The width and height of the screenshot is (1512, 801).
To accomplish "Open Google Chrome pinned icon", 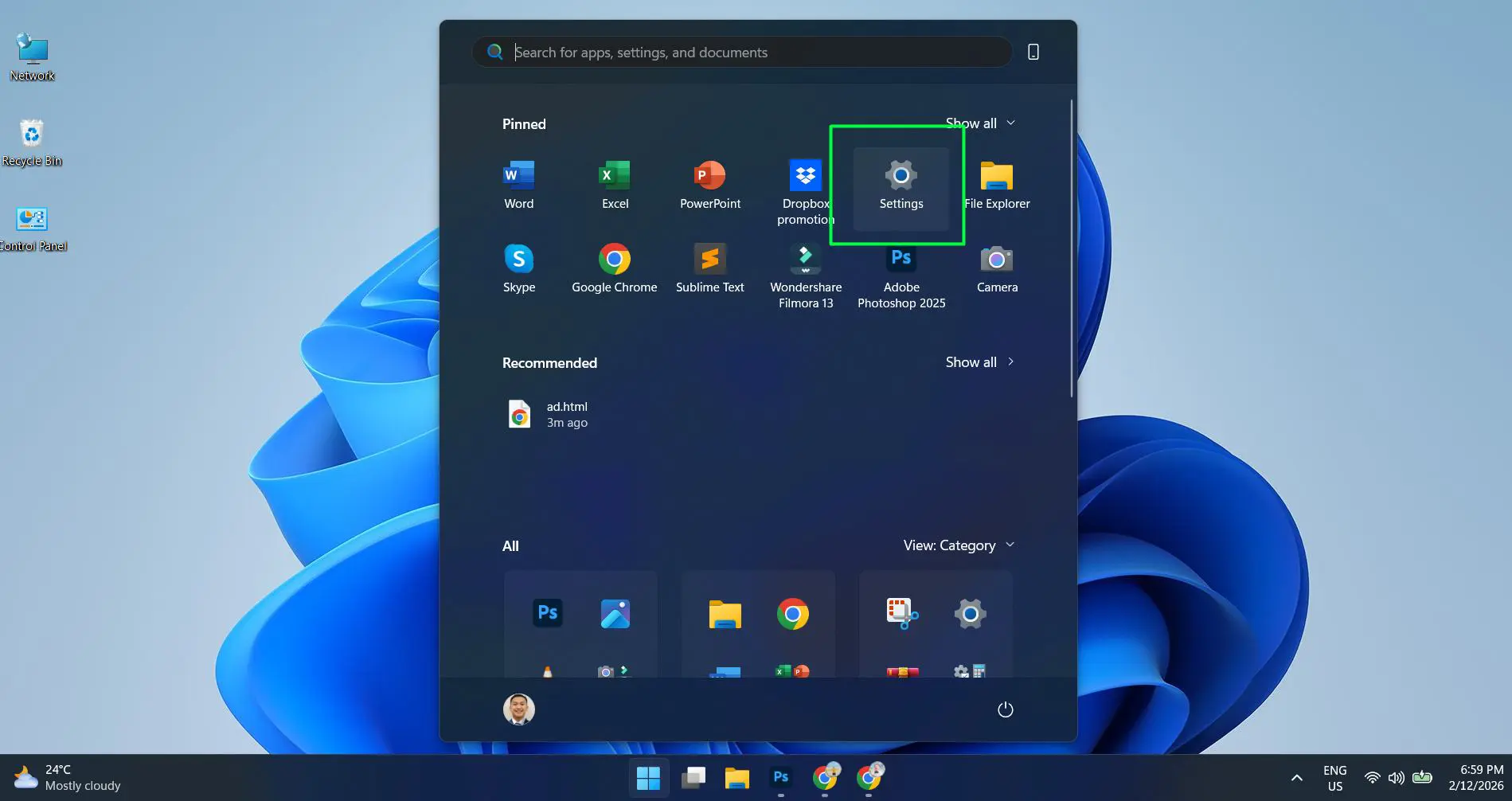I will [614, 268].
